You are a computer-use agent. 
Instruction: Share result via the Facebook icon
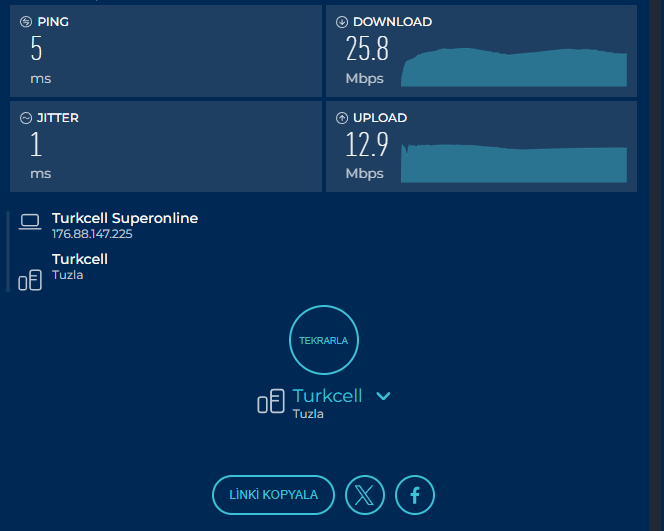point(415,495)
